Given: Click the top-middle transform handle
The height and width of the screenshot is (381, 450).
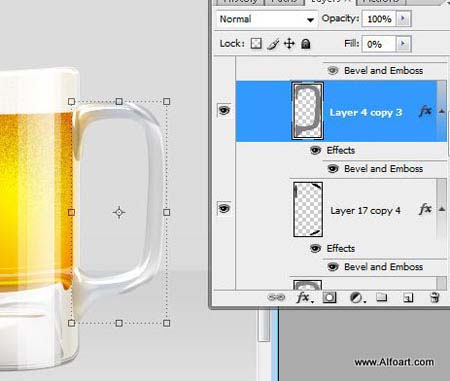Looking at the screenshot, I should point(119,101).
